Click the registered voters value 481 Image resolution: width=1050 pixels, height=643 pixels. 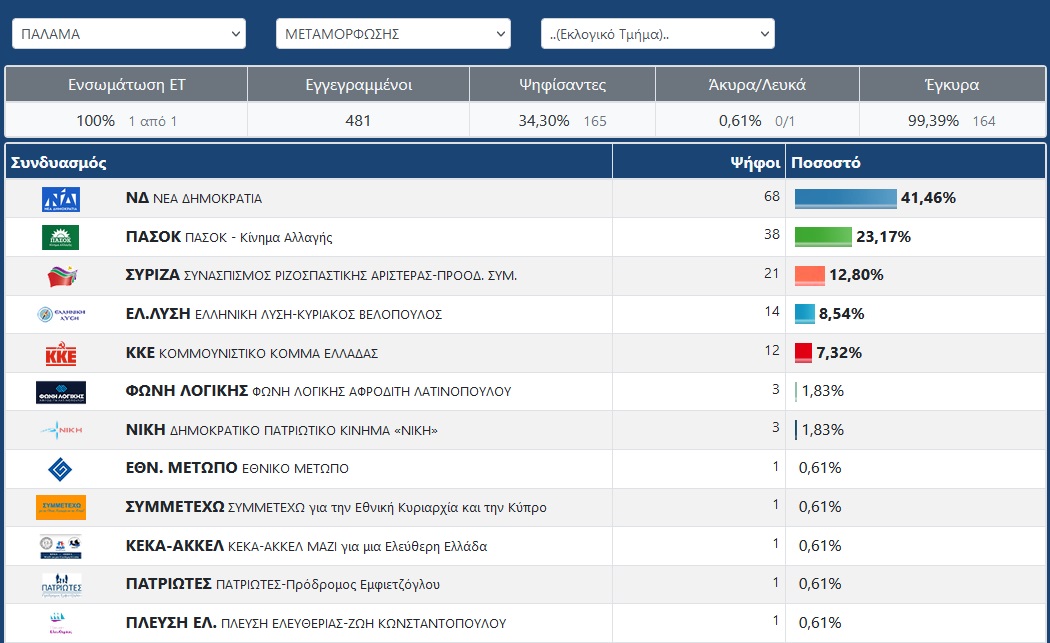(358, 121)
